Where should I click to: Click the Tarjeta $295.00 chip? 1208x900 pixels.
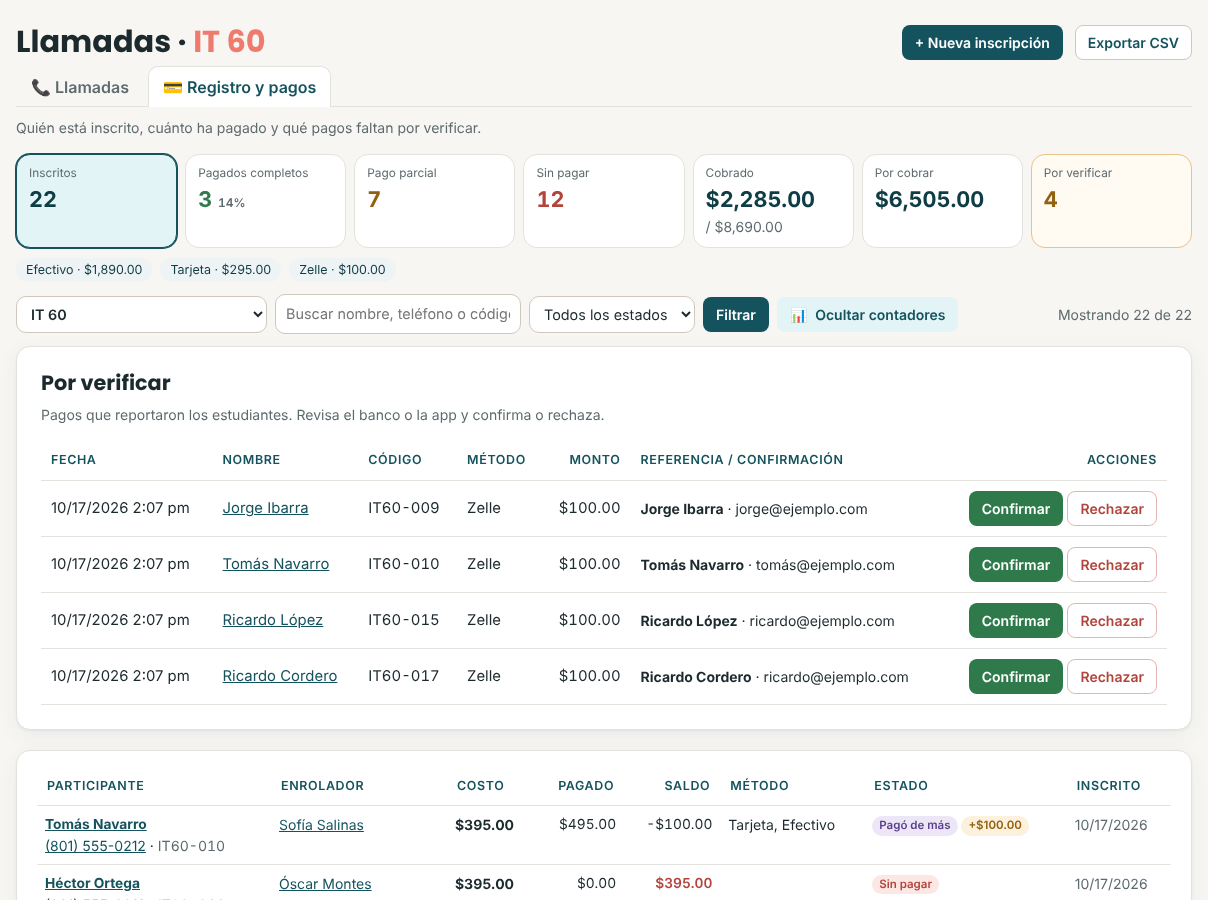point(221,270)
